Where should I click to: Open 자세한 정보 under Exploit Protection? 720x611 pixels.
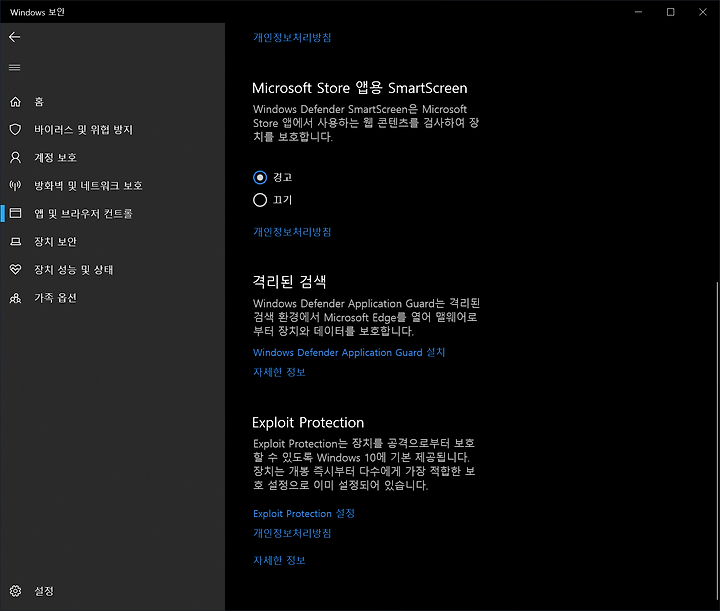click(x=279, y=560)
